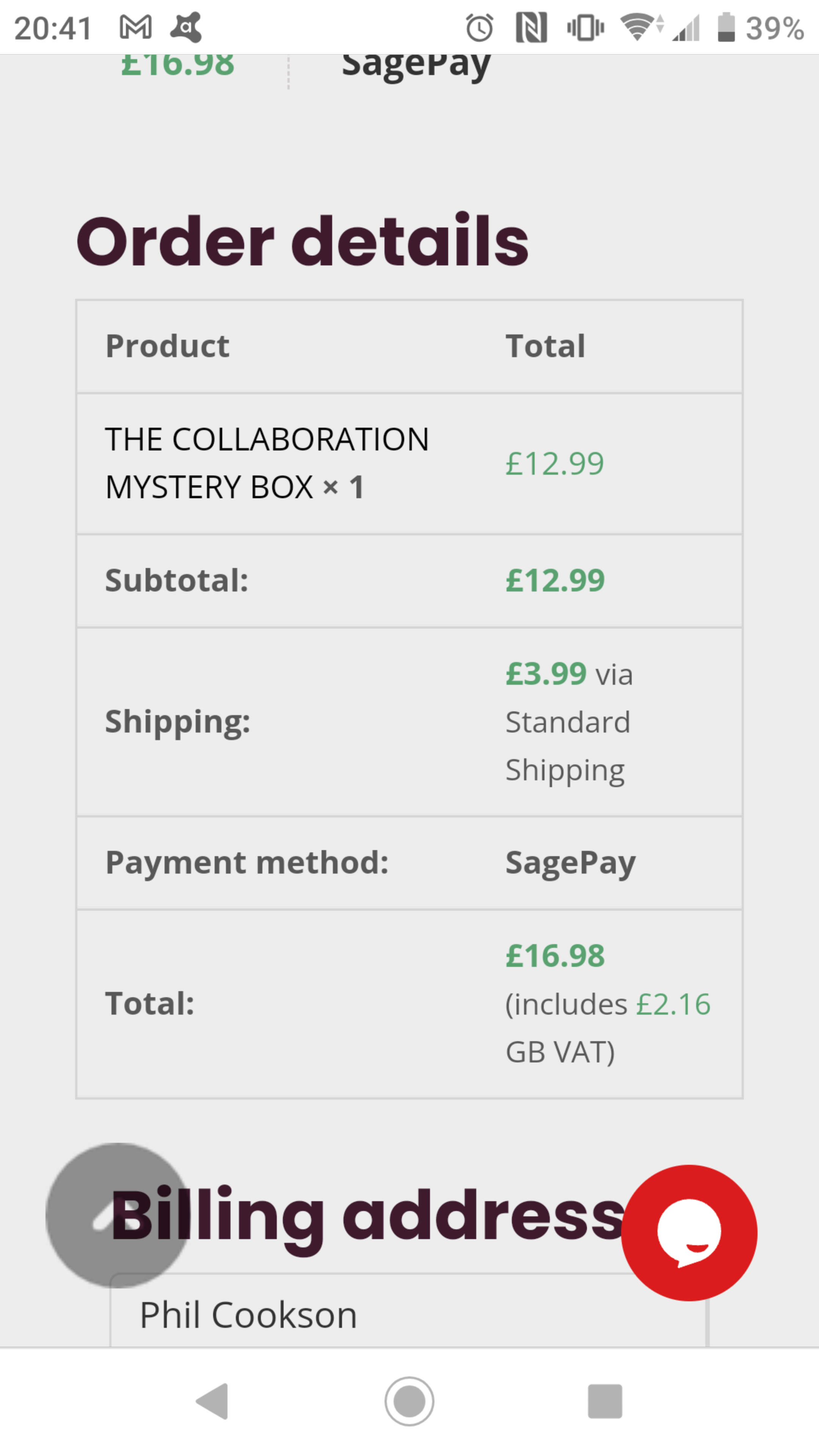This screenshot has height=1456, width=819.
Task: Tap the battery 39% indicator
Action: [x=760, y=28]
